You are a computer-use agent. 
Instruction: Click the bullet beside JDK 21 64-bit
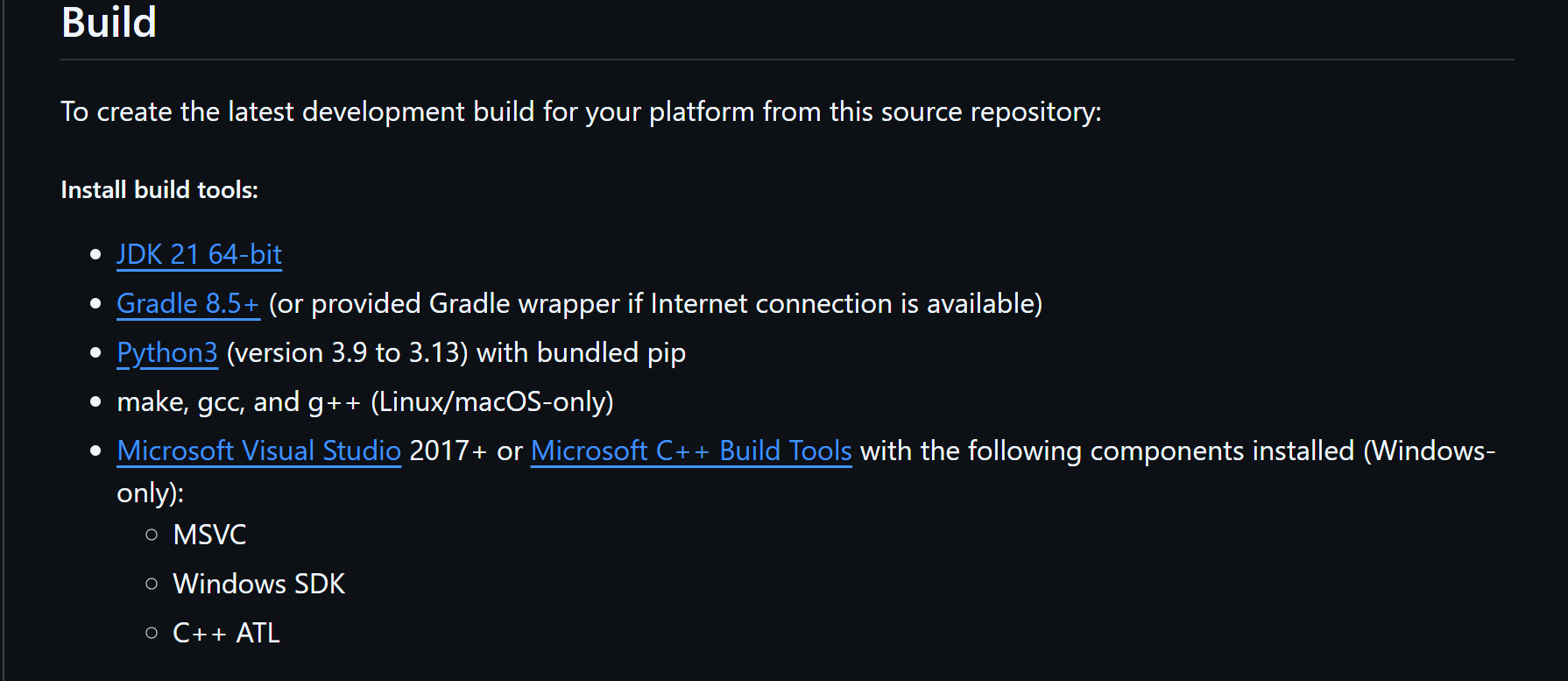[x=96, y=255]
